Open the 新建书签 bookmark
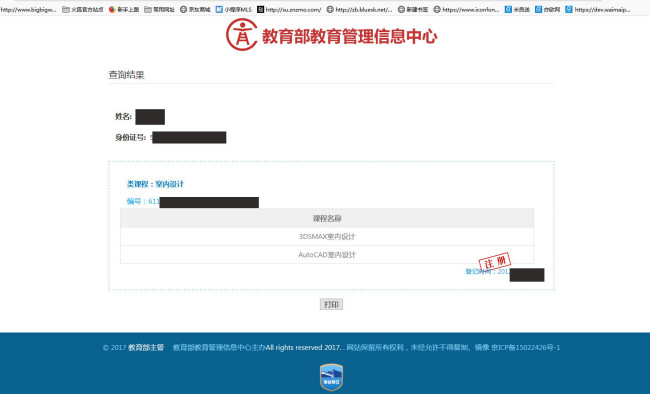This screenshot has height=394, width=650. [x=413, y=9]
